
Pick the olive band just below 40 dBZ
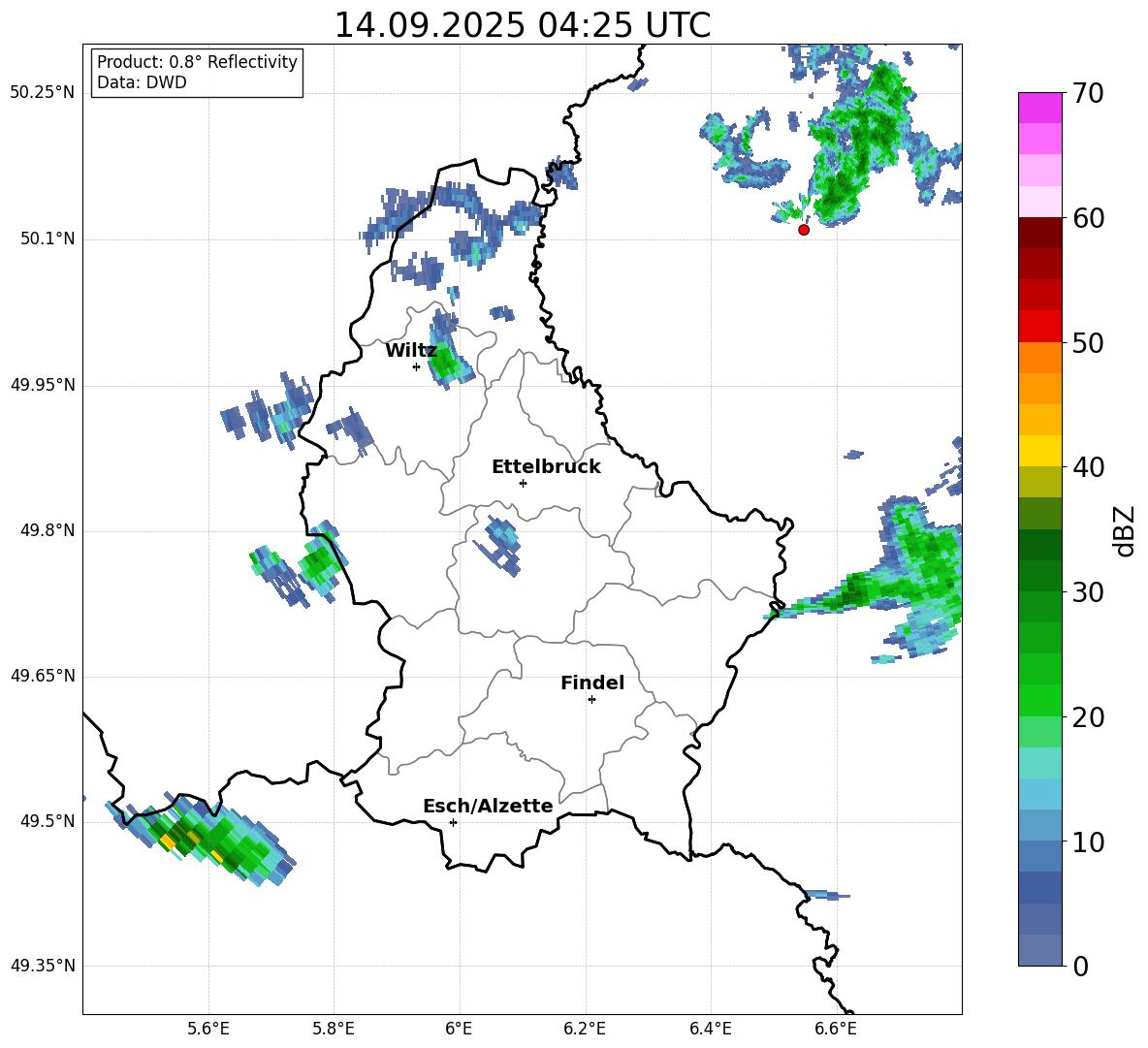(1039, 482)
